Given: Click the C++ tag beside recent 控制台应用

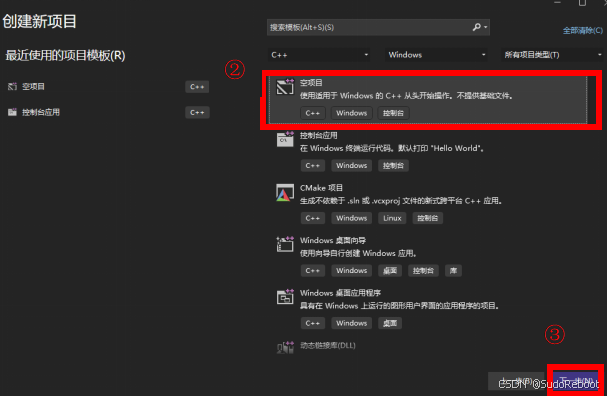Looking at the screenshot, I should [x=197, y=113].
